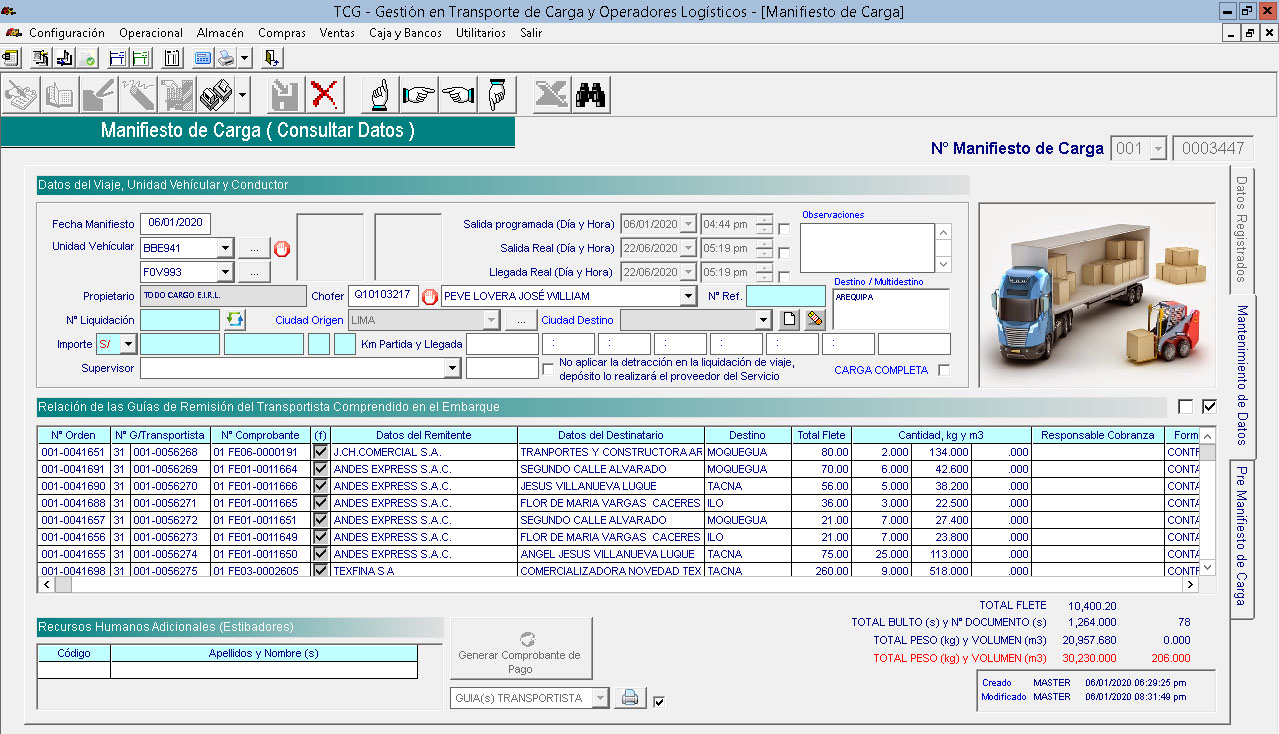Click the Nº Ref. input field
Screen dimensions: 1279x734
pyautogui.click(x=786, y=296)
